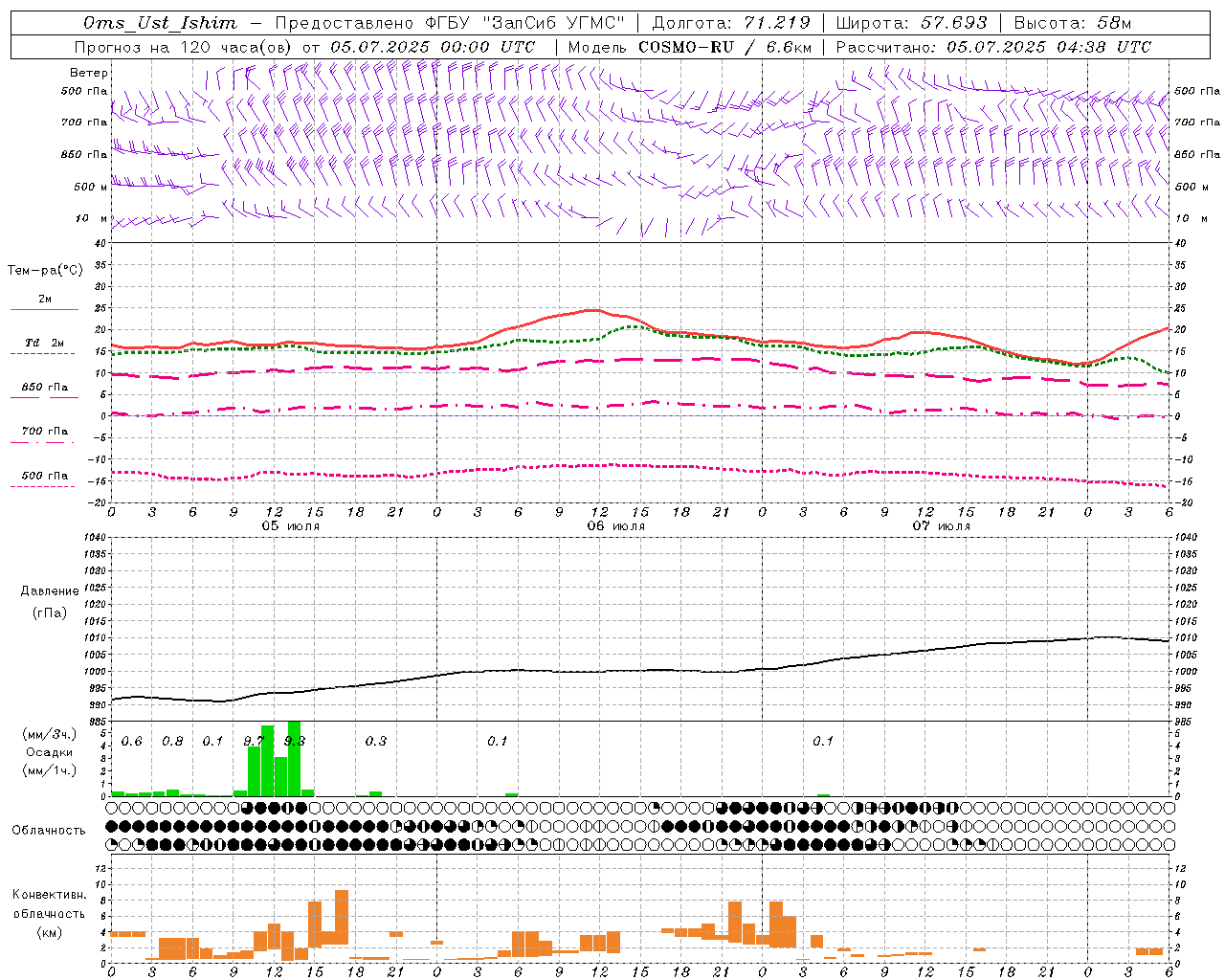This screenshot has height=980, width=1225.
Task: Click the 9.7 precipitation value
Action: tap(254, 742)
